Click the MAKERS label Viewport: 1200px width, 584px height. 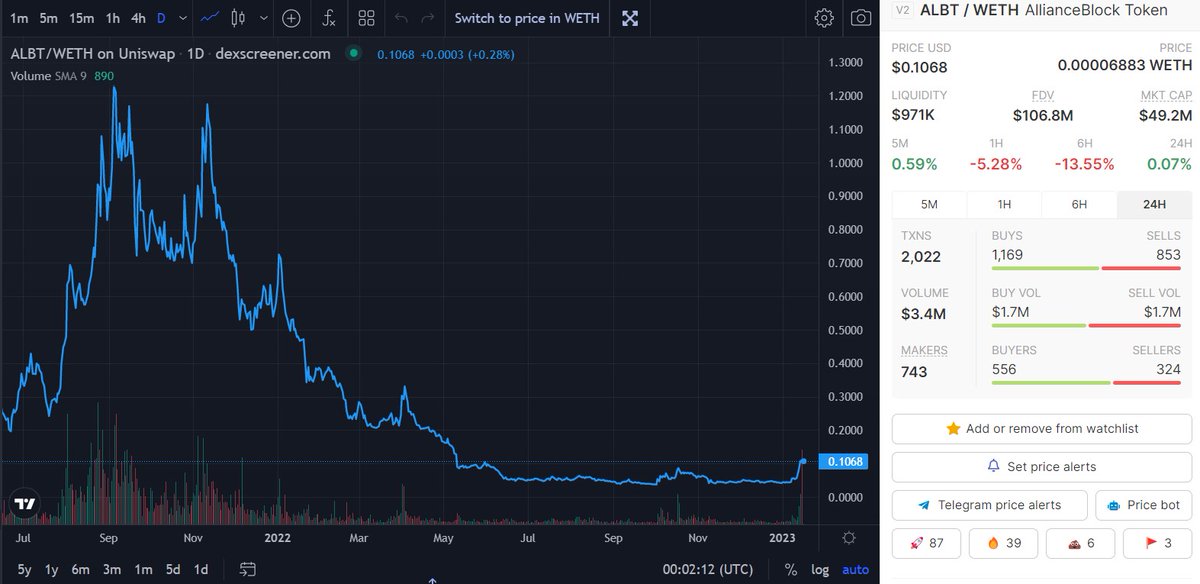point(924,351)
